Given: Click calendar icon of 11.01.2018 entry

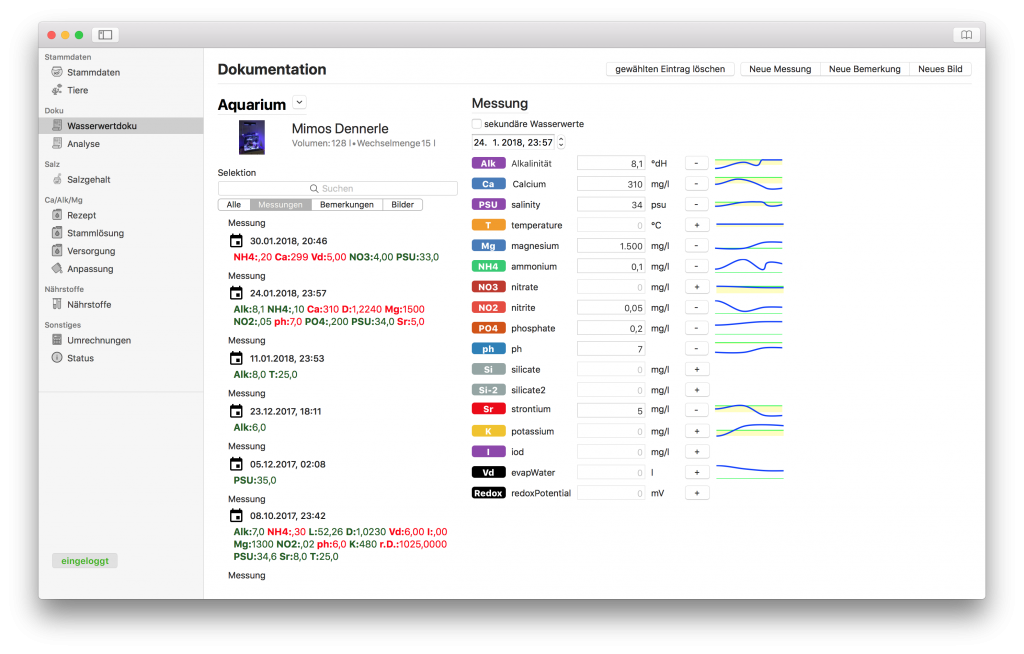Looking at the screenshot, I should tap(236, 359).
